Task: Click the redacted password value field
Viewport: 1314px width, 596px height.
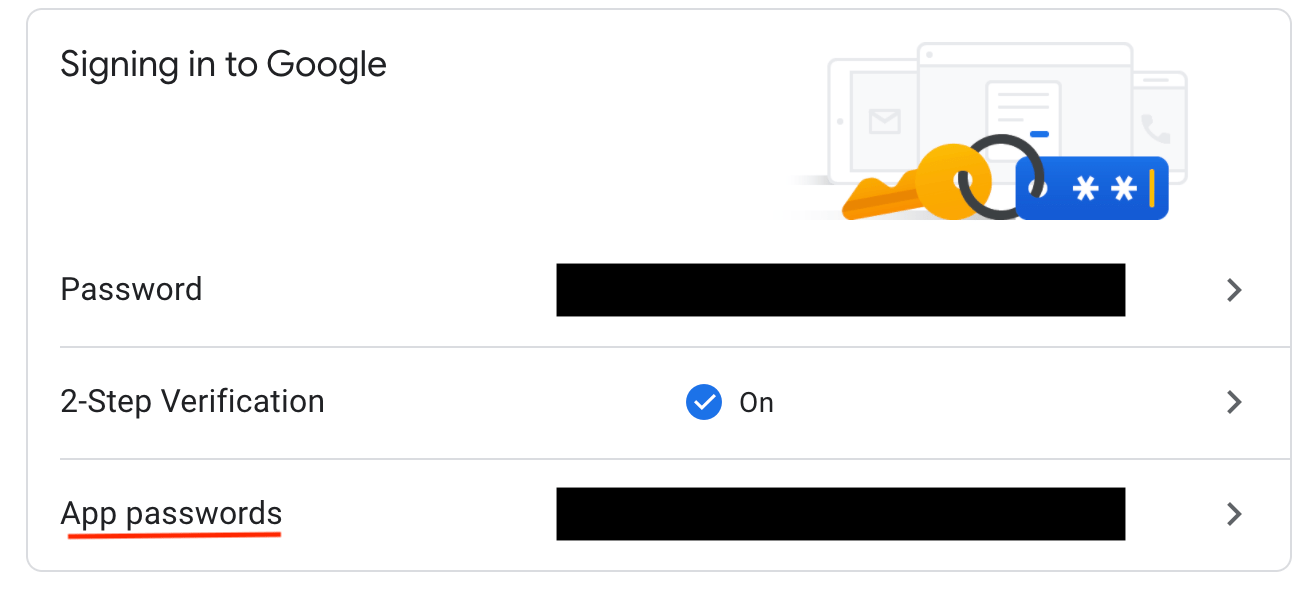Action: click(x=840, y=290)
